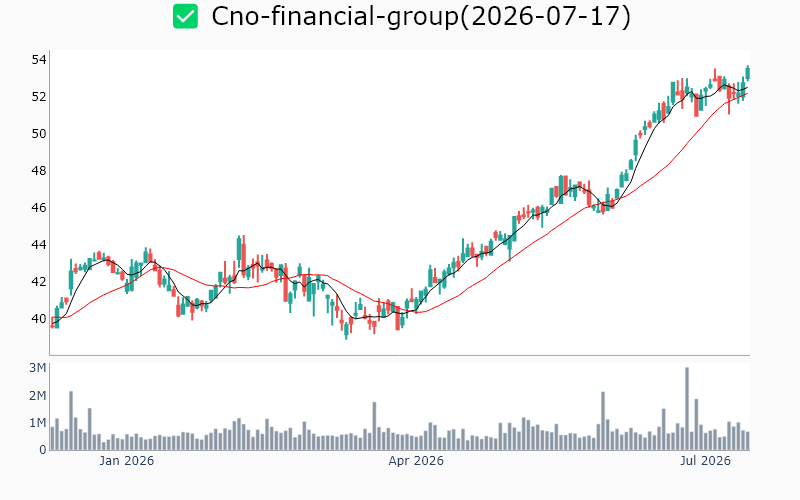Screen dimensions: 800x500
Task: Click the 3M volume axis label
Action: tap(38, 368)
